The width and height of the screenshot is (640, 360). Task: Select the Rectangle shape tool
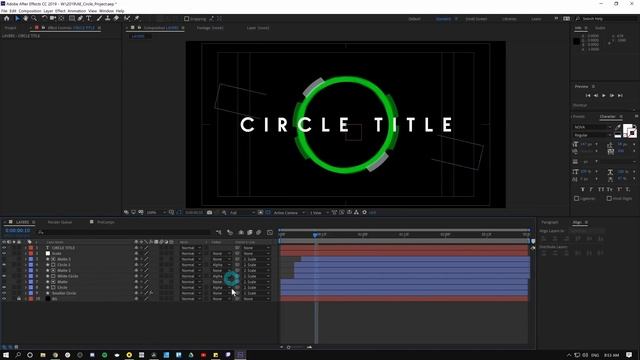point(72,18)
